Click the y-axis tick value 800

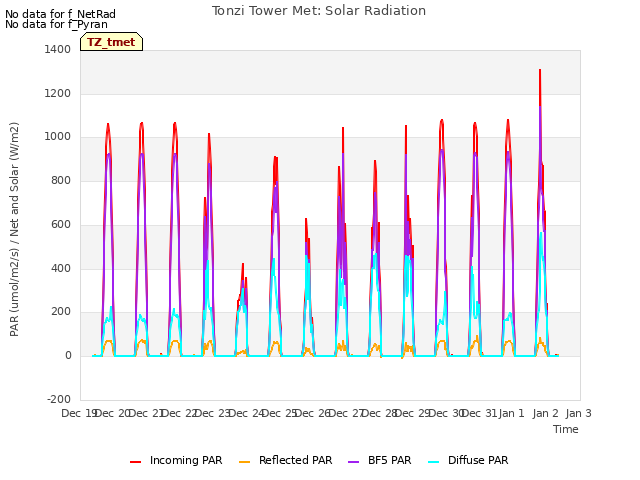coord(61,180)
